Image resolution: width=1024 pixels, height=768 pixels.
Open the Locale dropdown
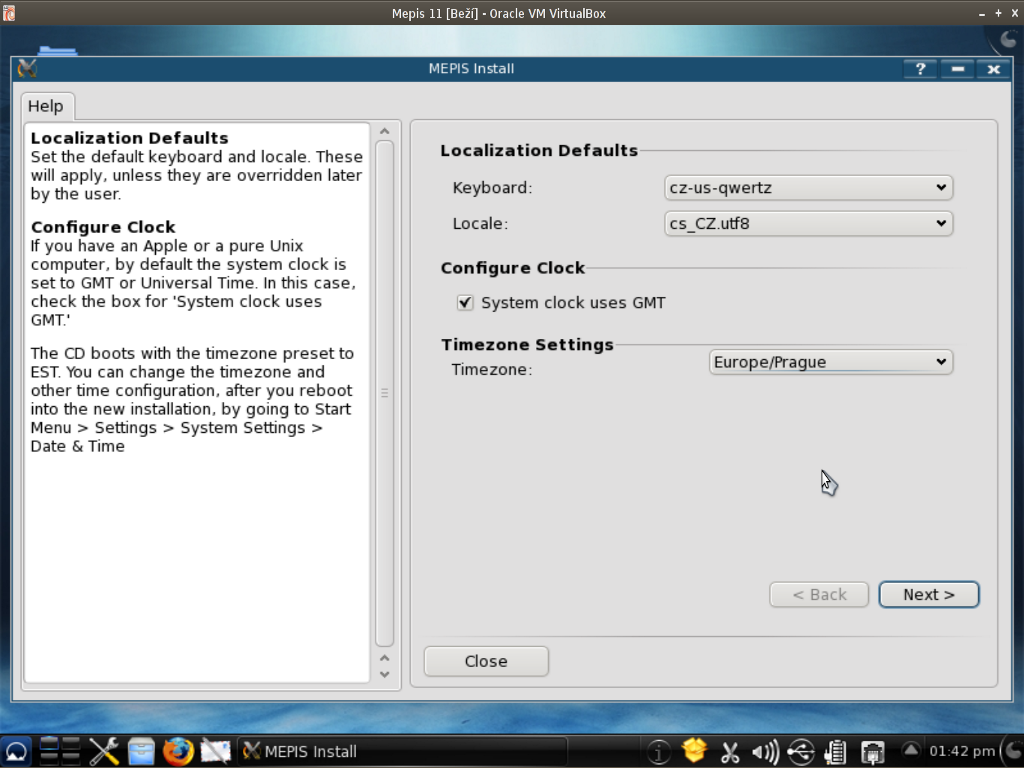(808, 223)
